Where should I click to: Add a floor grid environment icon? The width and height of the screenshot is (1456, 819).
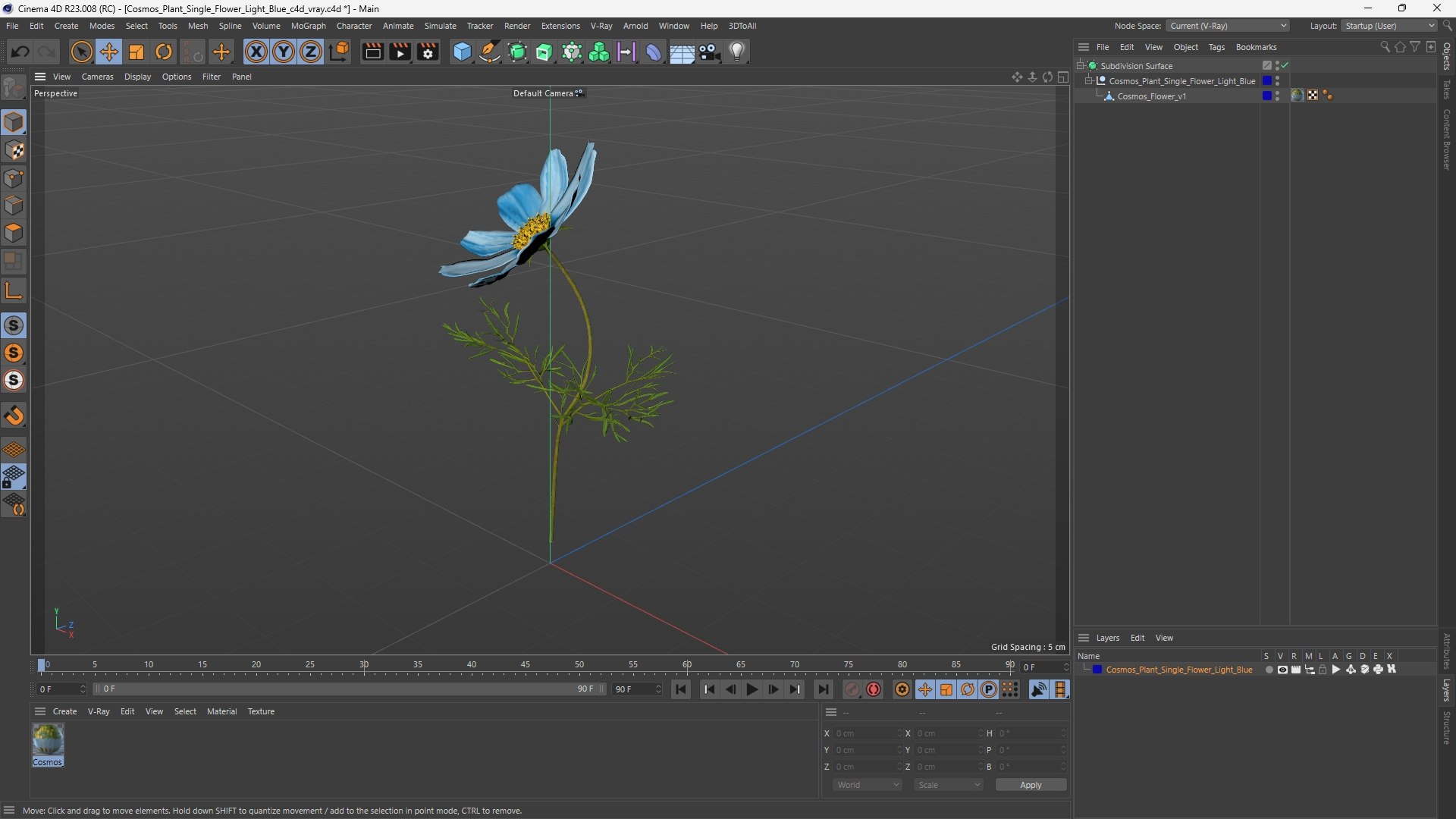682,52
